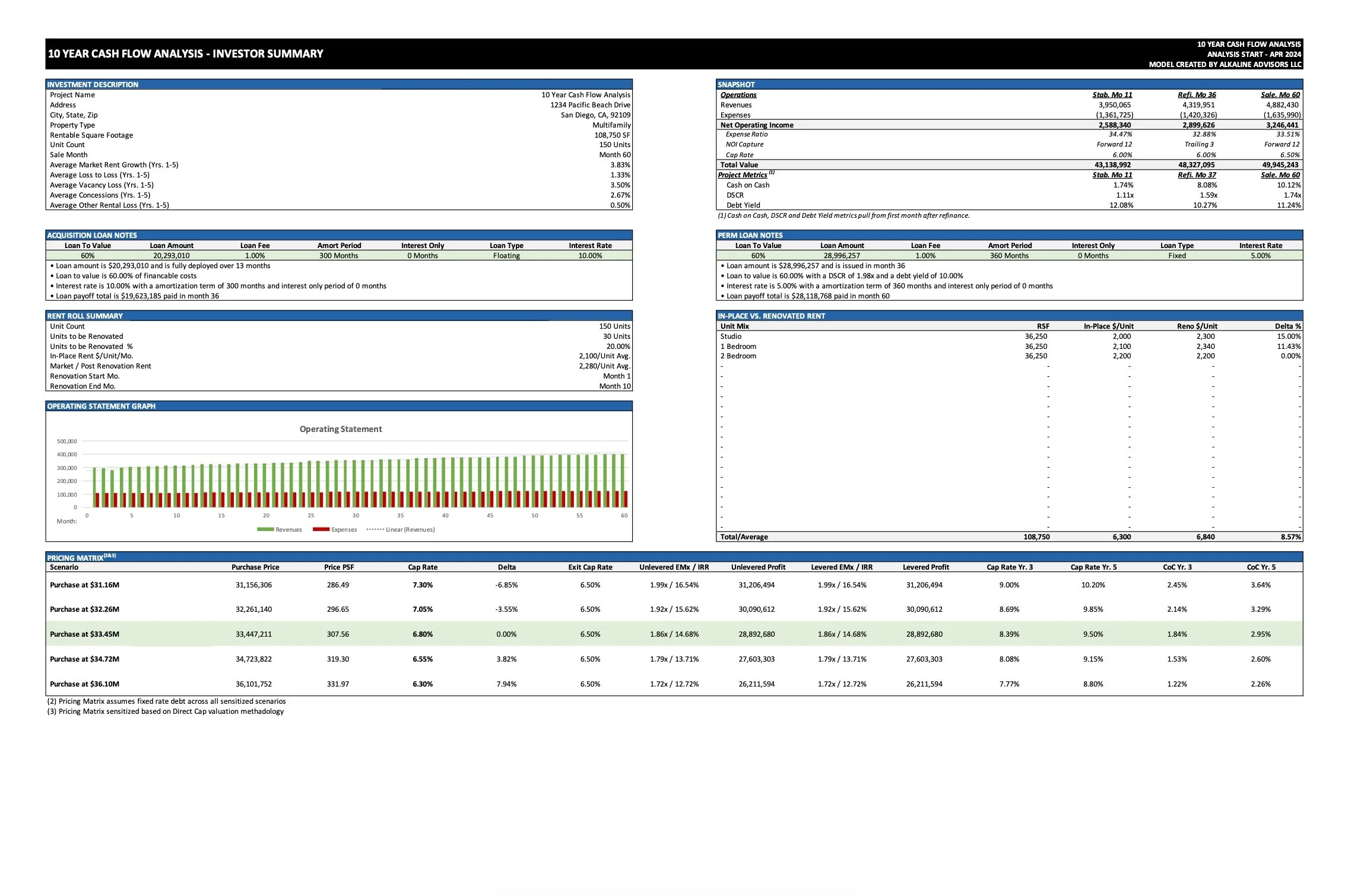Viewport: 1345px width, 896px height.
Task: Click the 10.00% acquisition interest rate cell
Action: pos(590,256)
